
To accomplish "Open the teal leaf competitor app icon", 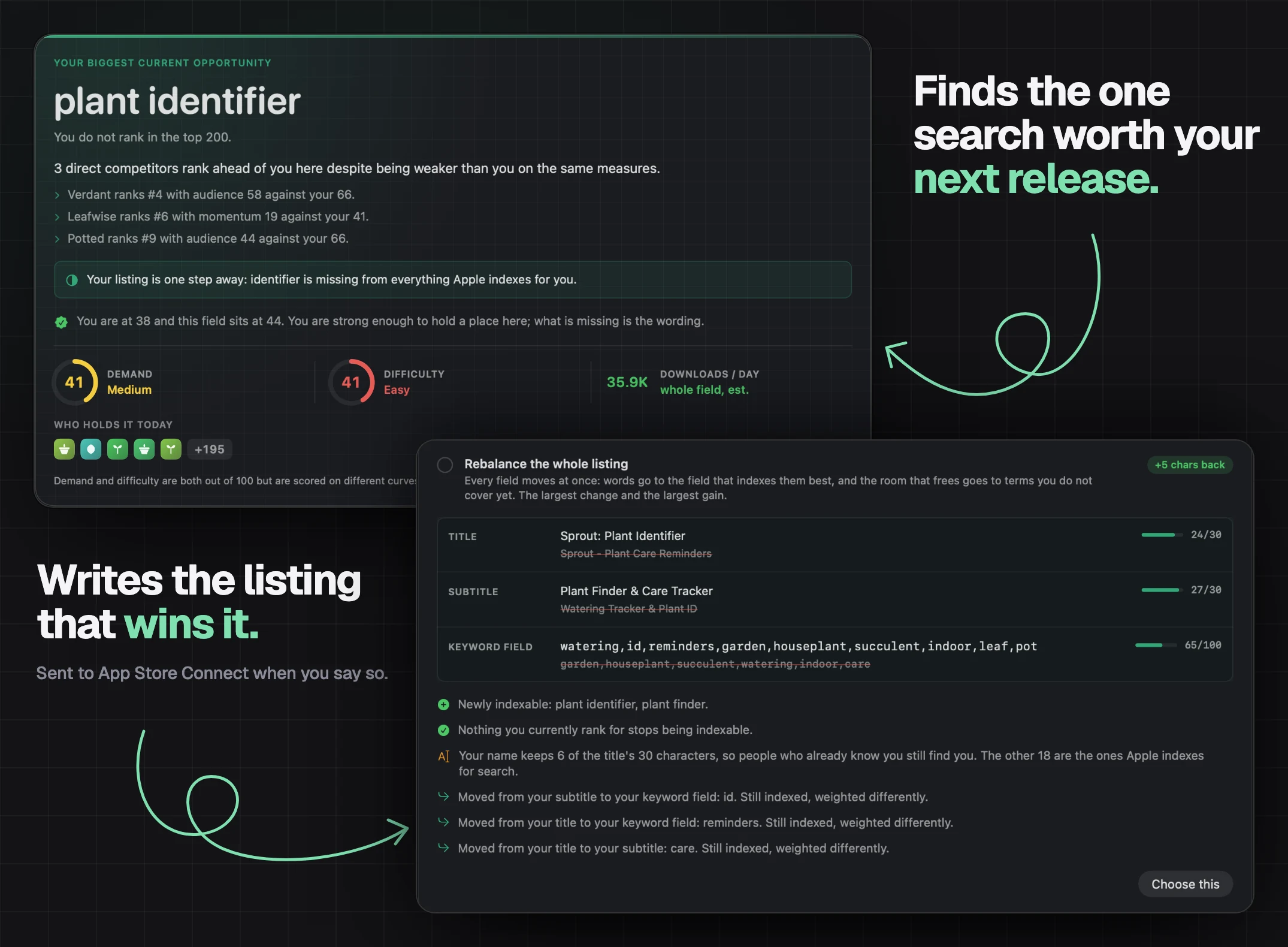I will pyautogui.click(x=91, y=449).
